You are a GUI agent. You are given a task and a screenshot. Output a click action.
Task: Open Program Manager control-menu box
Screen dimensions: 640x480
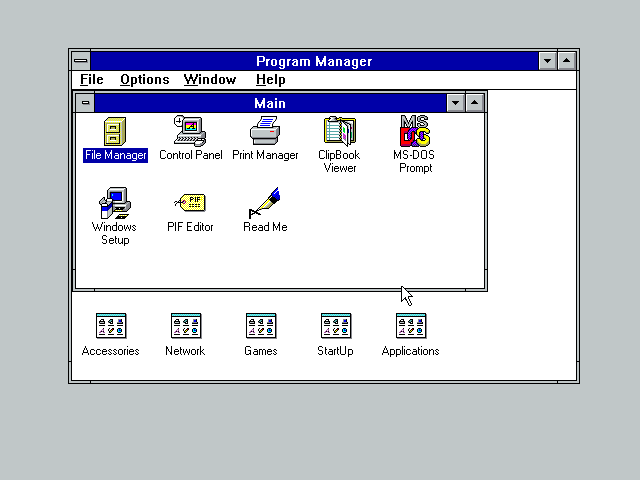tap(81, 61)
